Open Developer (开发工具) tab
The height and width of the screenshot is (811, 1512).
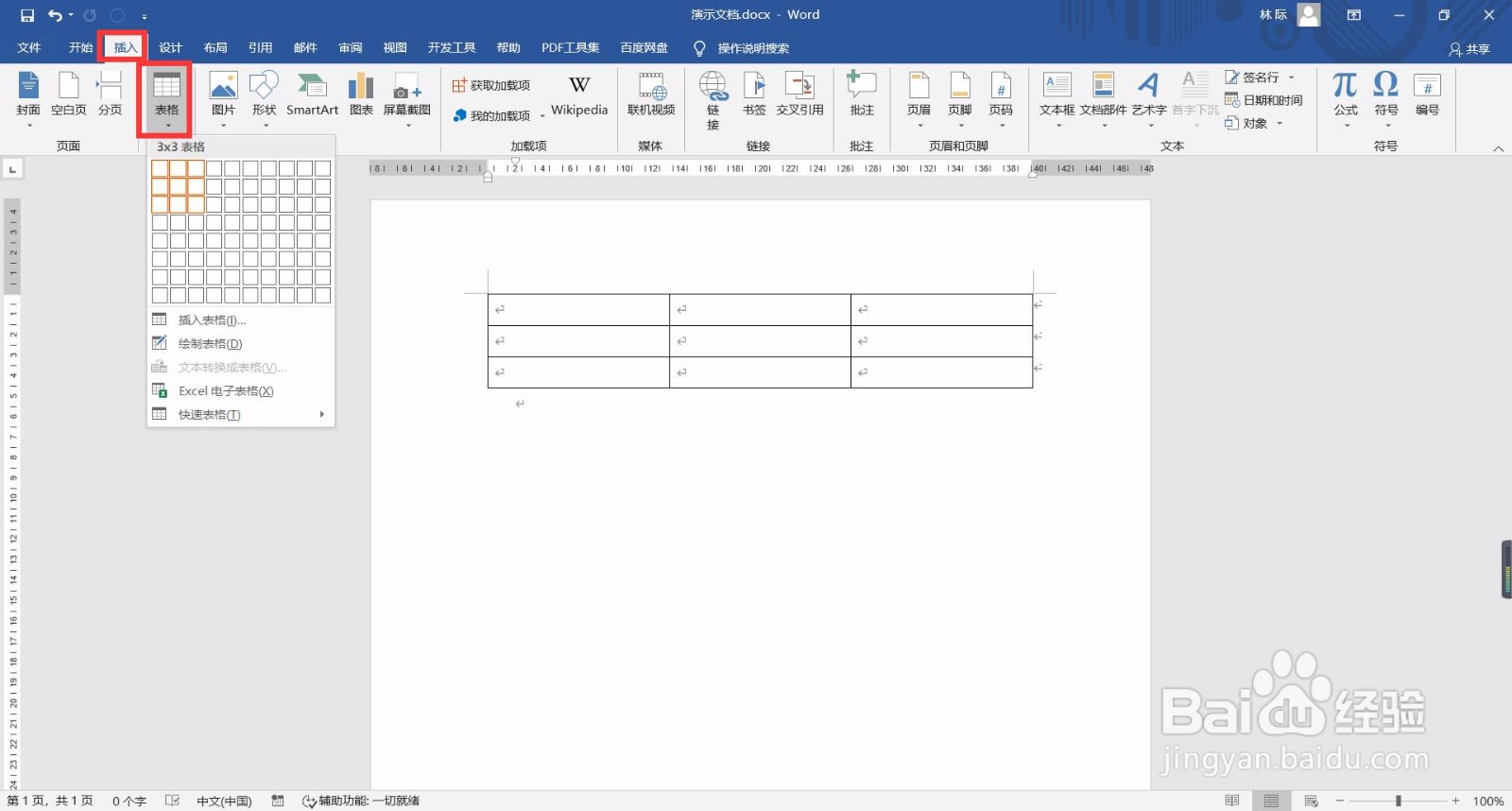click(x=451, y=48)
